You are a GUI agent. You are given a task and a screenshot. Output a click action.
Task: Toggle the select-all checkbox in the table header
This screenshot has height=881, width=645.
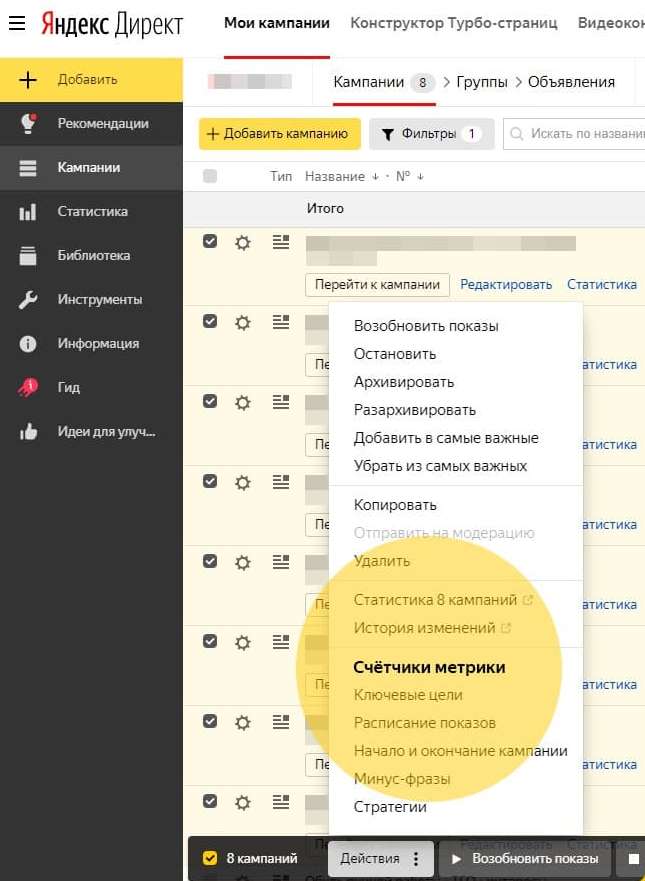pyautogui.click(x=210, y=176)
